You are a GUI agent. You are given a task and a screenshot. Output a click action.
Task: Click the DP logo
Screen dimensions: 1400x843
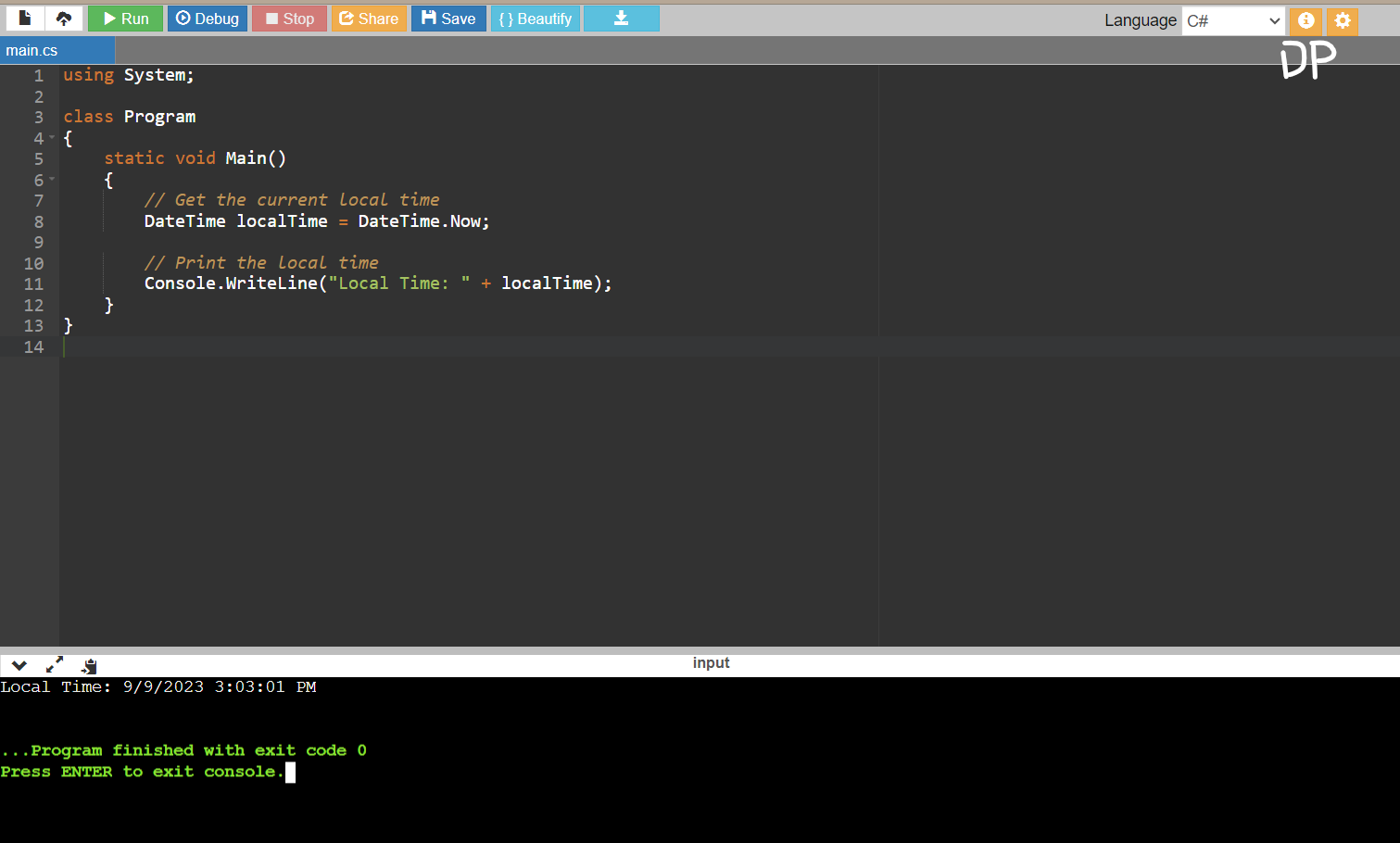click(x=1306, y=58)
